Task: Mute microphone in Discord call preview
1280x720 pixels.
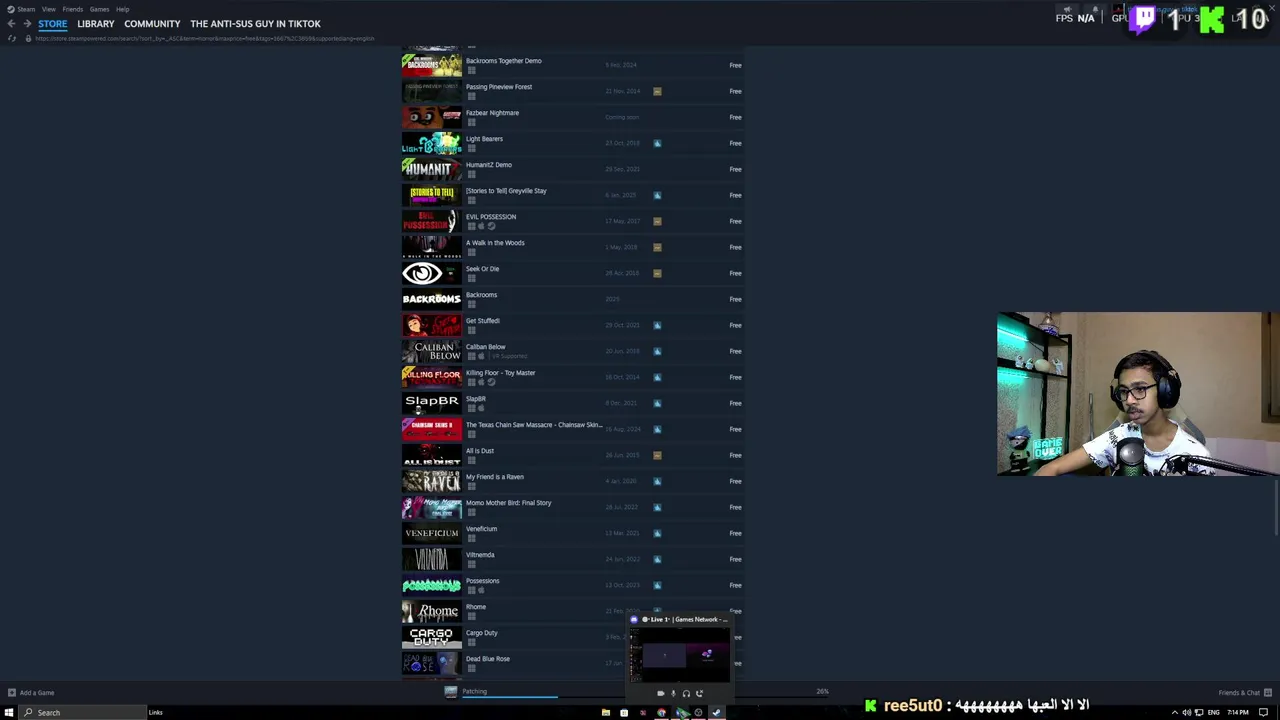Action: pos(673,693)
